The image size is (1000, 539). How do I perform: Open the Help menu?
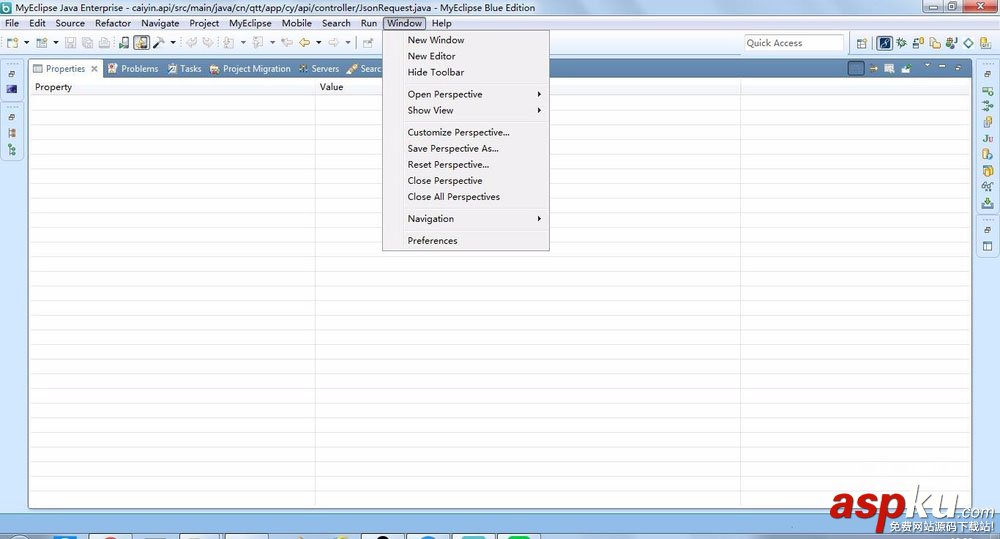(441, 23)
